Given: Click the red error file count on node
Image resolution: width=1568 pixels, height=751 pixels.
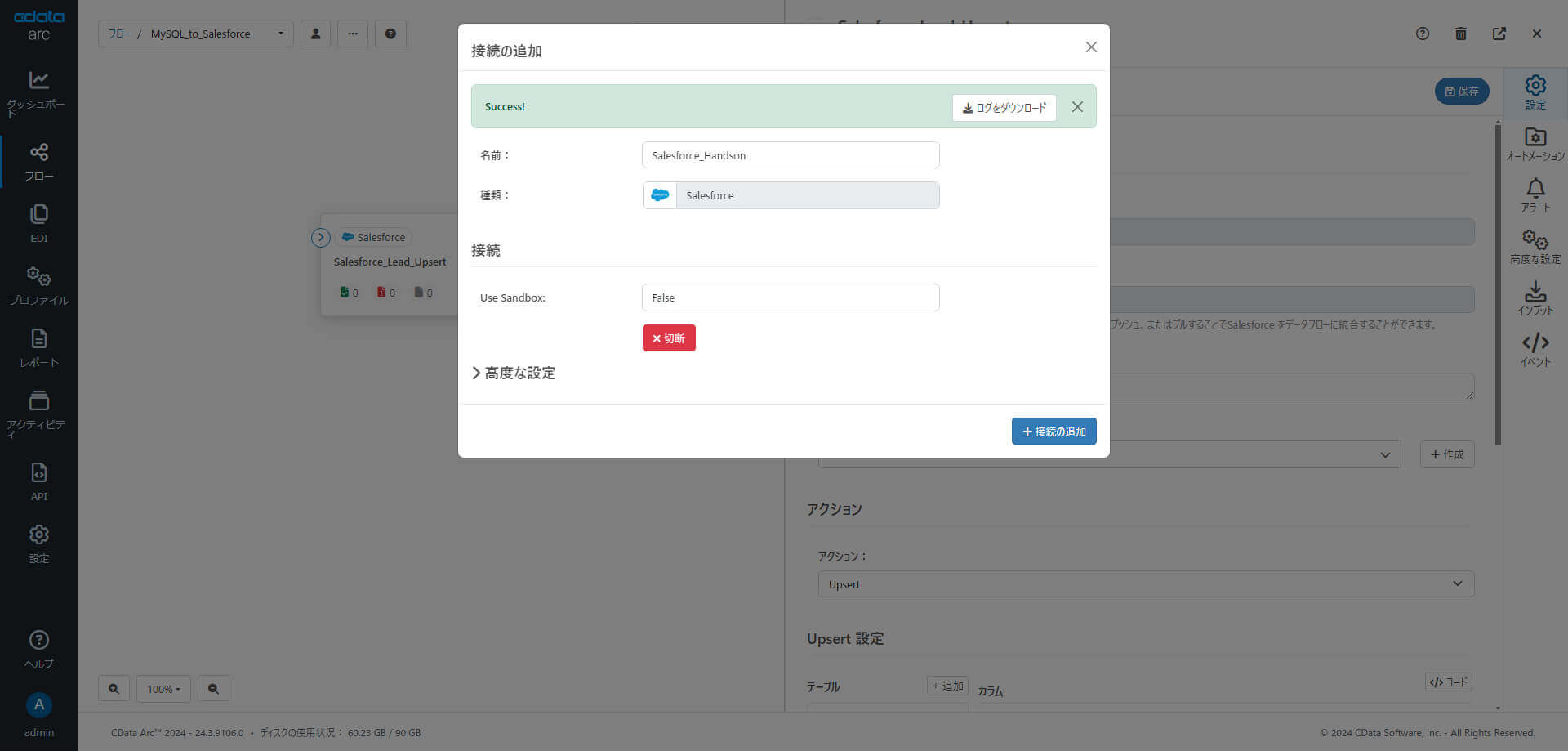Looking at the screenshot, I should pyautogui.click(x=386, y=293).
